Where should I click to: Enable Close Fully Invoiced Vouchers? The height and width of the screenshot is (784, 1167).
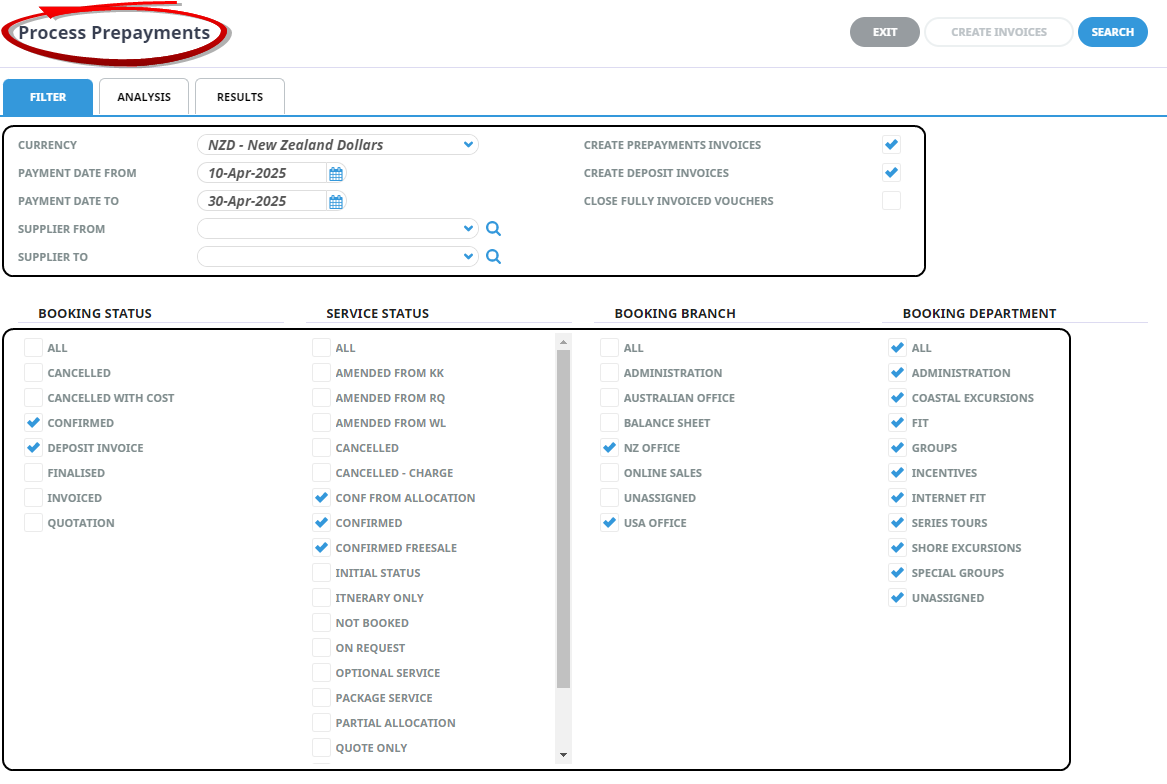[891, 201]
